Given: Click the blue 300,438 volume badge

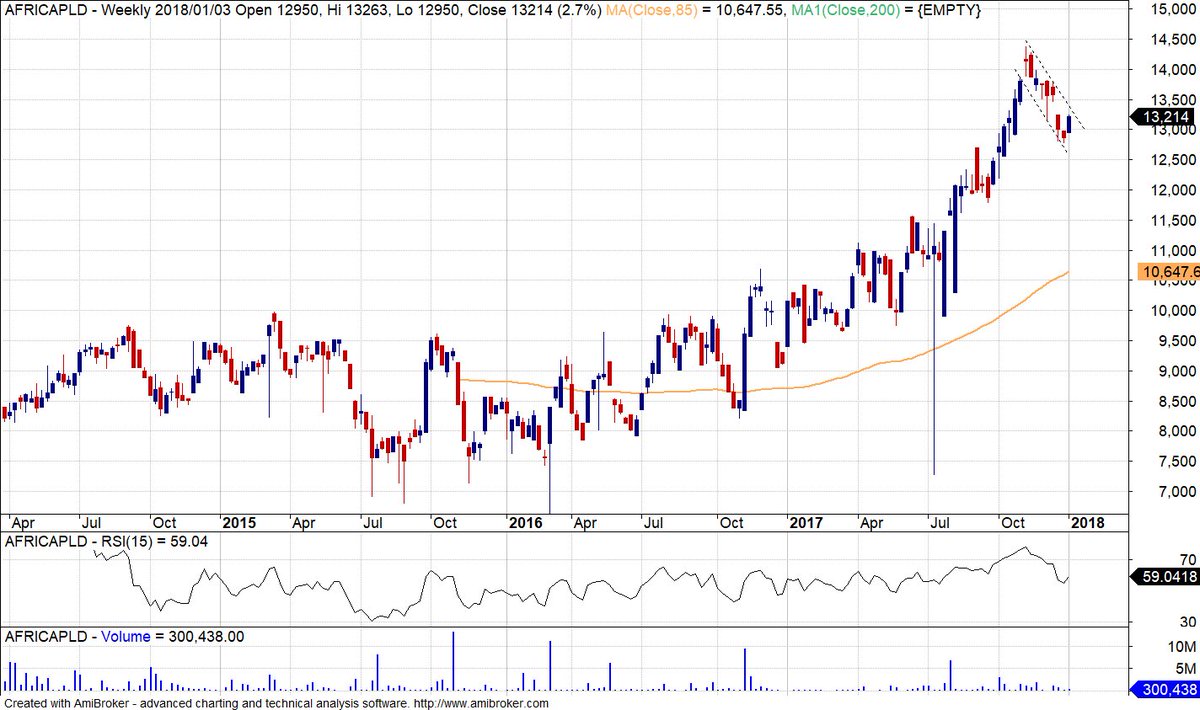Looking at the screenshot, I should point(1164,689).
